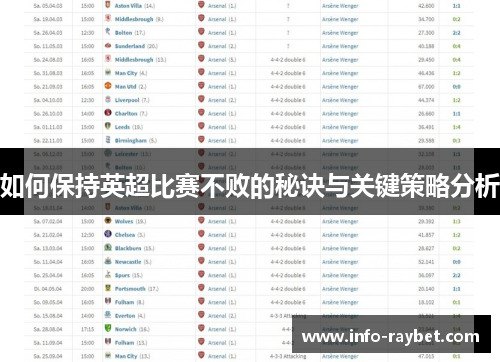Viewport: 500px width, 362px height.
Task: Open the 1:4 result for Leeds match
Action: [x=456, y=127]
